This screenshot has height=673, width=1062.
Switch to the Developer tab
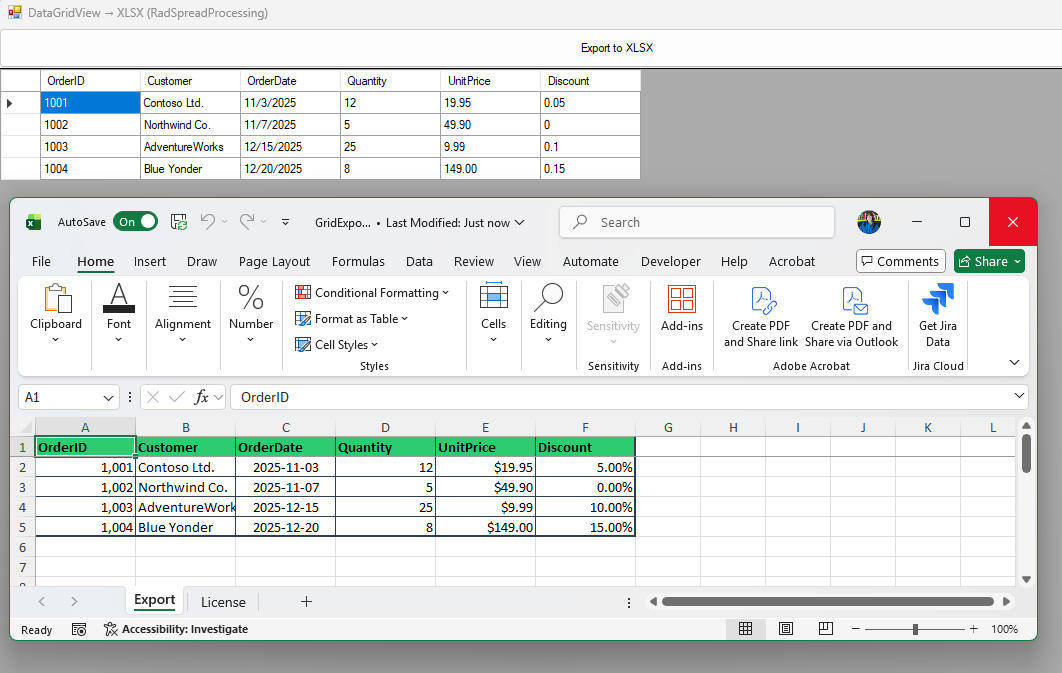coord(671,261)
